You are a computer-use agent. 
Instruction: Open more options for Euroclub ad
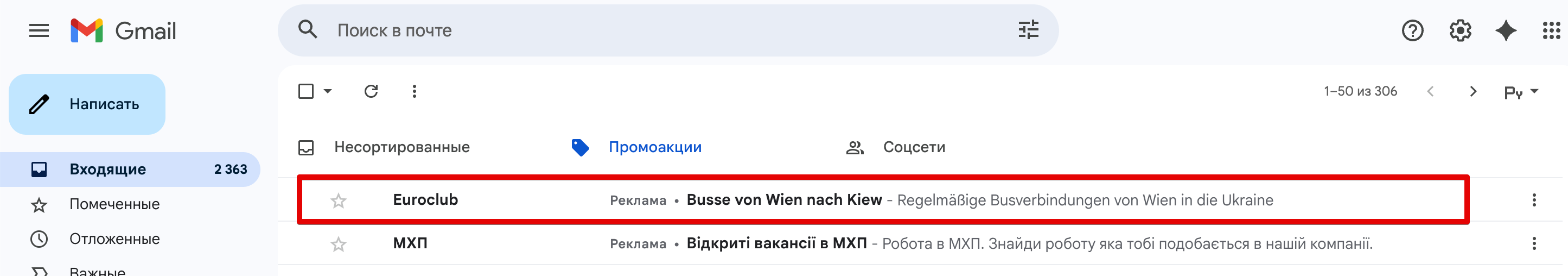pyautogui.click(x=1534, y=200)
